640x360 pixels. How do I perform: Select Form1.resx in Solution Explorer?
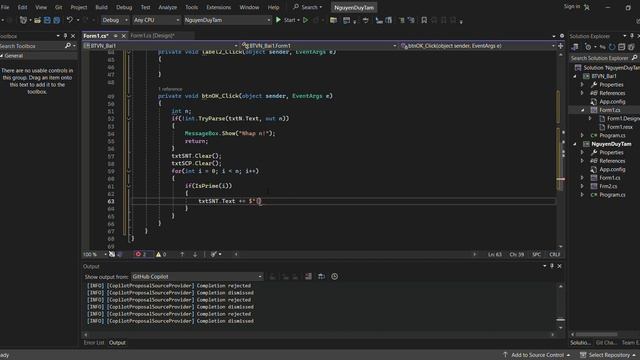pyautogui.click(x=619, y=127)
